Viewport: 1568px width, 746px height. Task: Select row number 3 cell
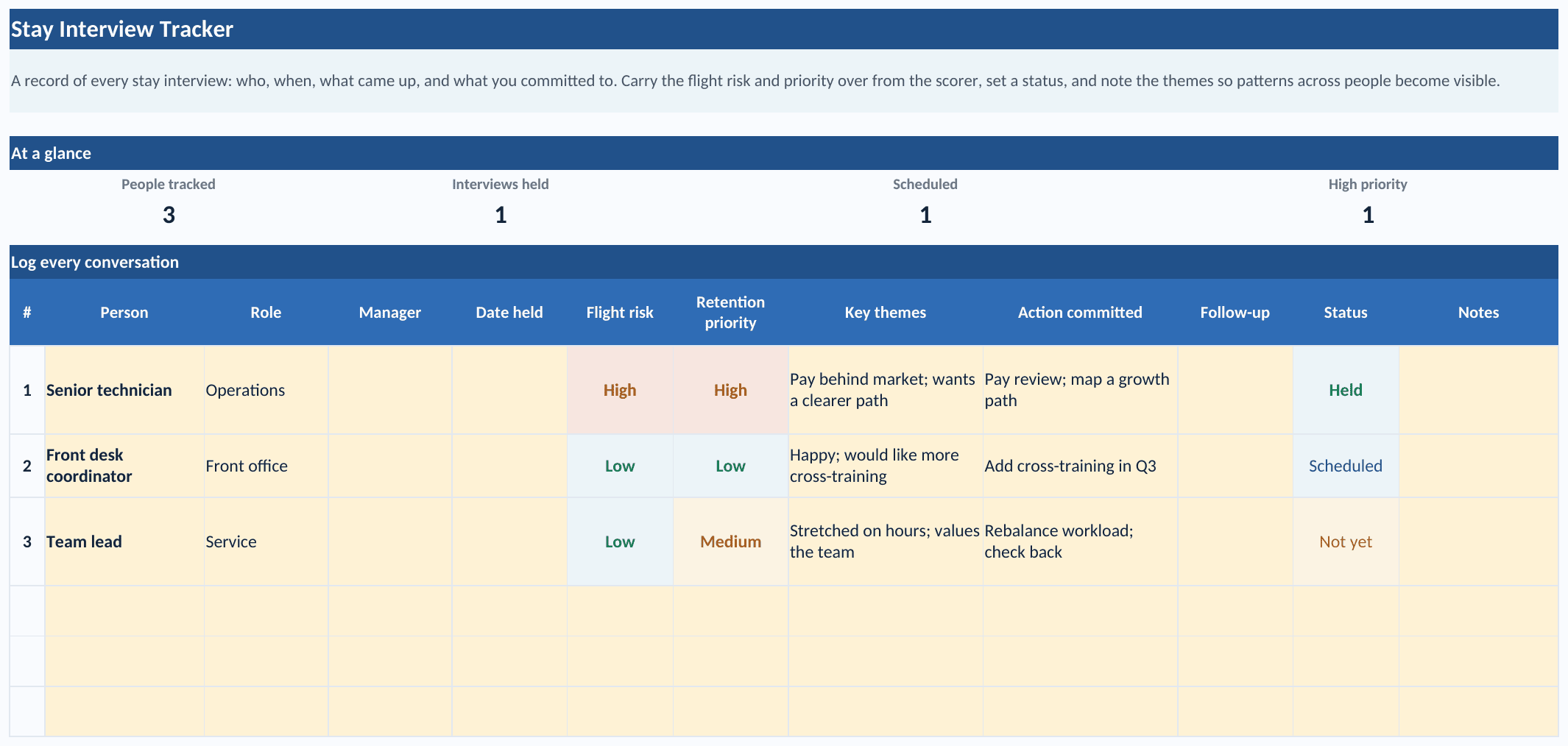click(x=27, y=541)
